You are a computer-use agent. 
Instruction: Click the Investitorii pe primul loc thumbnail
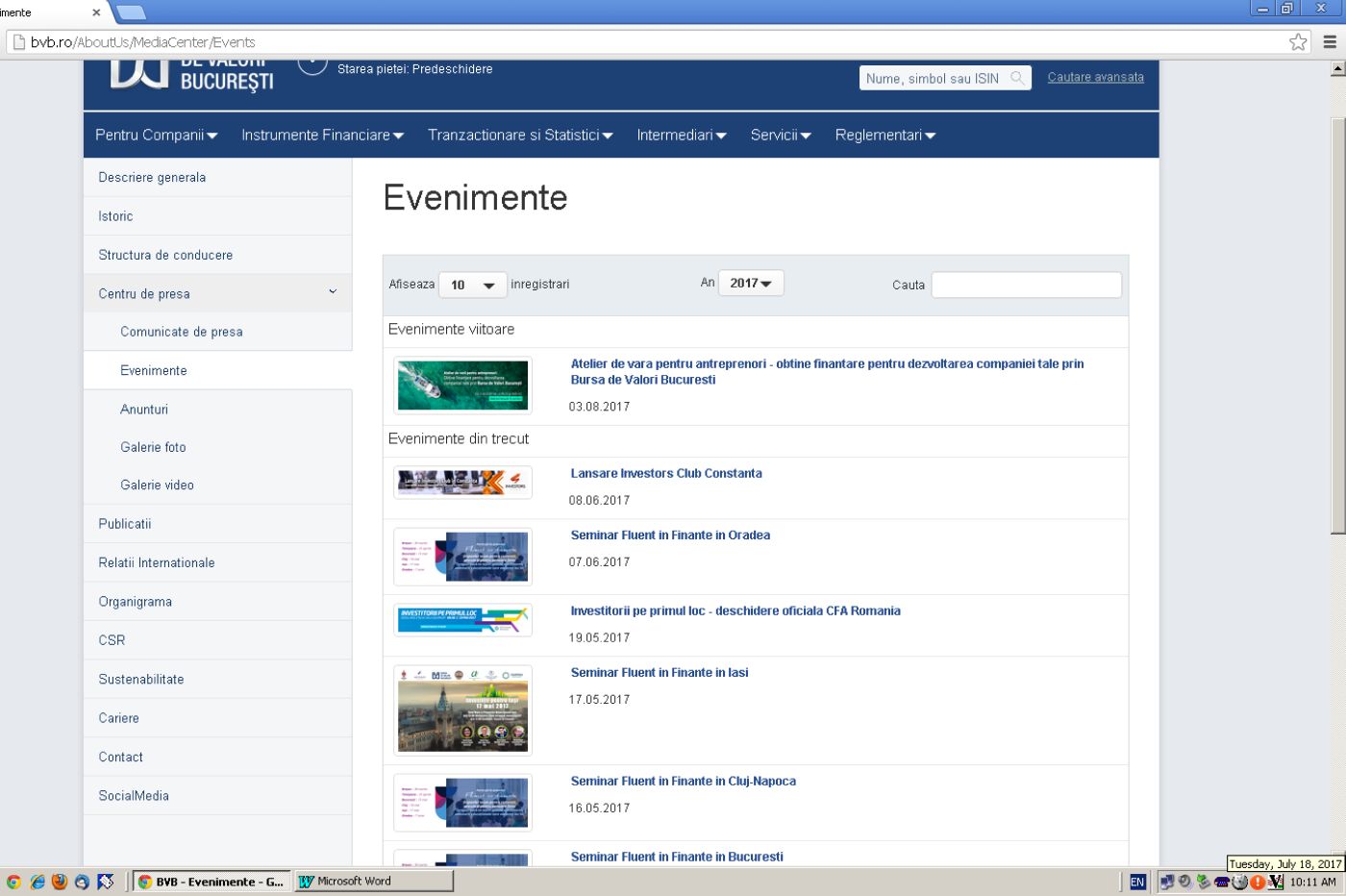coord(462,620)
